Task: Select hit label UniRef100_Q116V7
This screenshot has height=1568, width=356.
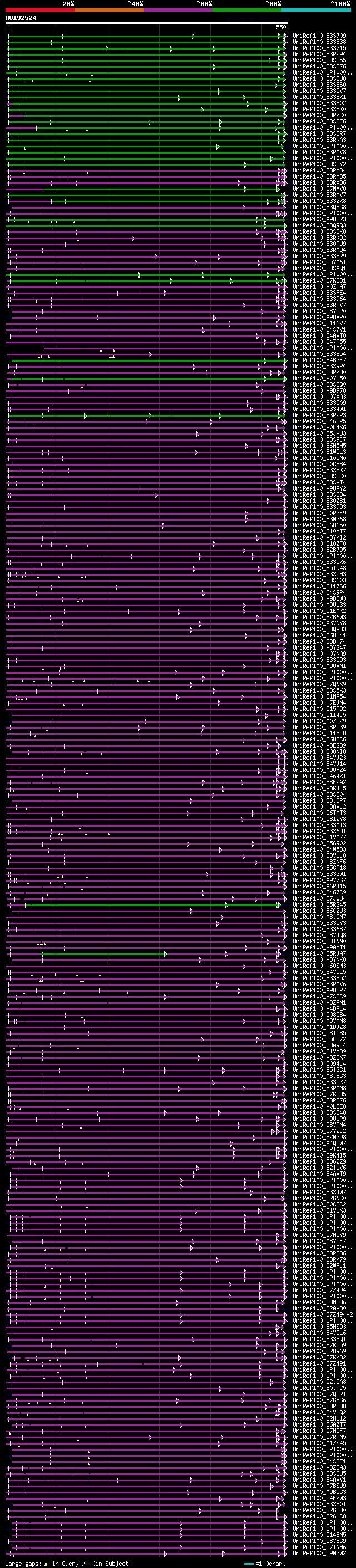Action: point(319,323)
